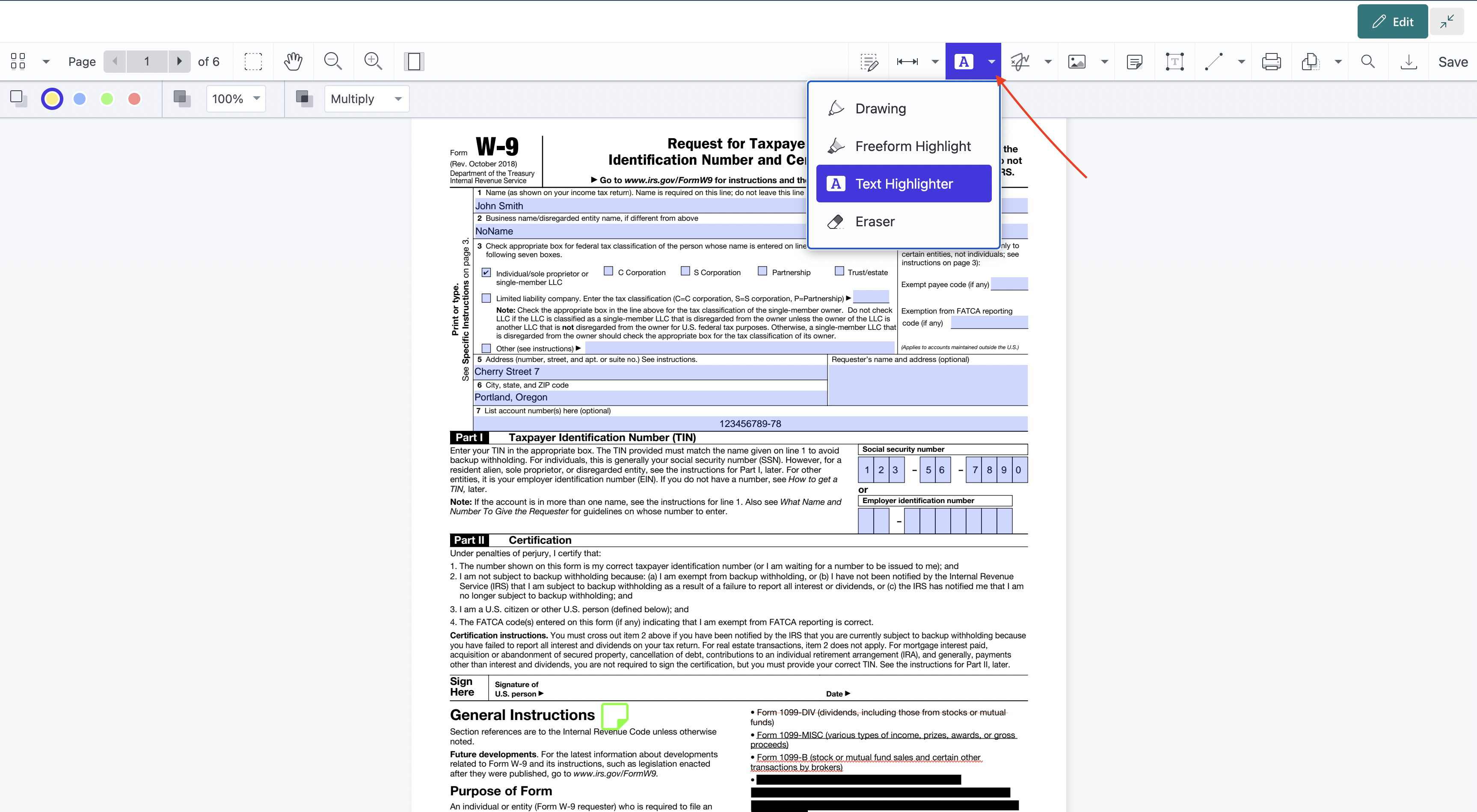Pick the red highlighter color swatch
Screen dimensions: 1477x812
[135, 99]
